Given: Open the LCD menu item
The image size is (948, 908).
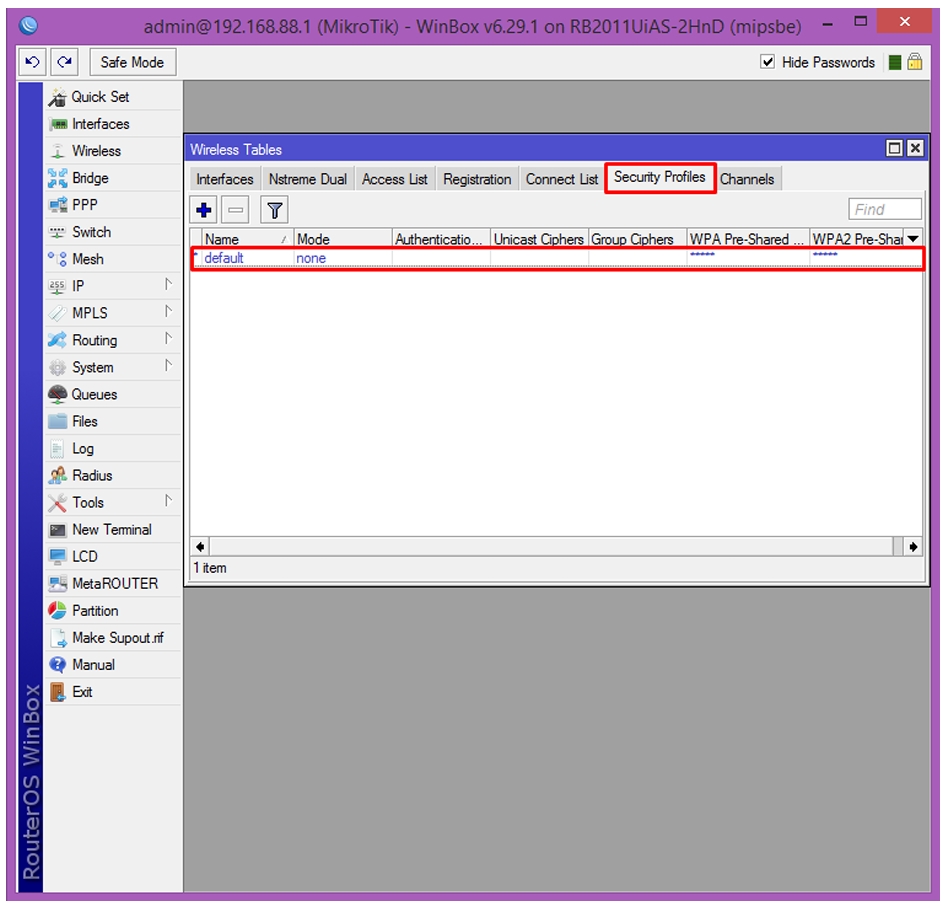Looking at the screenshot, I should point(114,556).
